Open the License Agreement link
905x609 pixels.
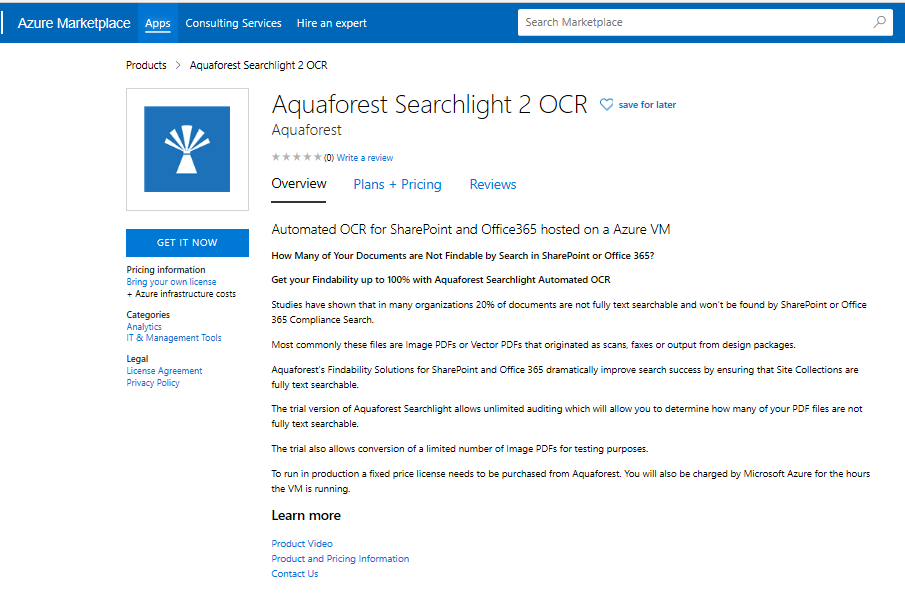pos(164,371)
